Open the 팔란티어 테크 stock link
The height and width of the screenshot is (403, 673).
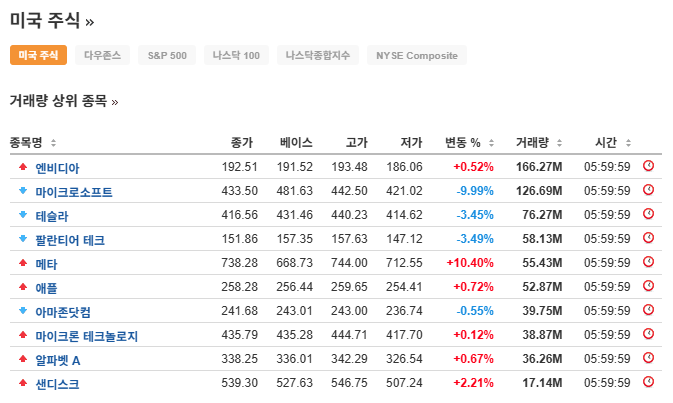coord(70,240)
